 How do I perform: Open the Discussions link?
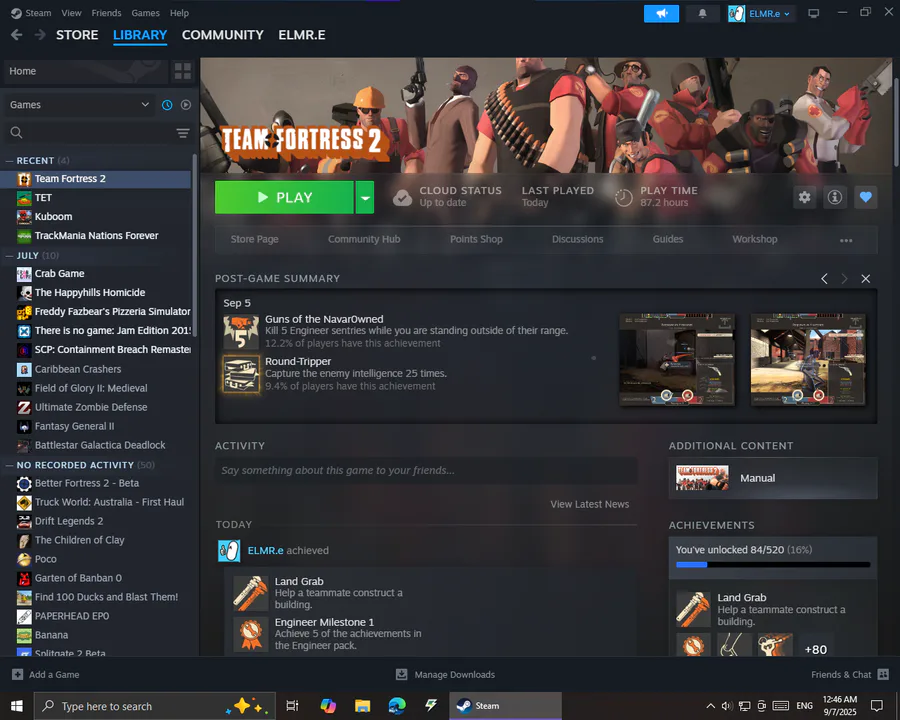click(x=577, y=239)
